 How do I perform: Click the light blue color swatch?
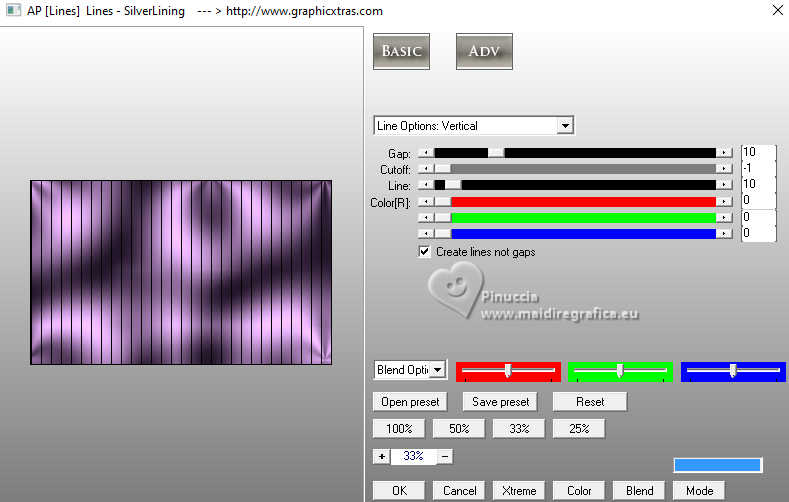pos(717,465)
